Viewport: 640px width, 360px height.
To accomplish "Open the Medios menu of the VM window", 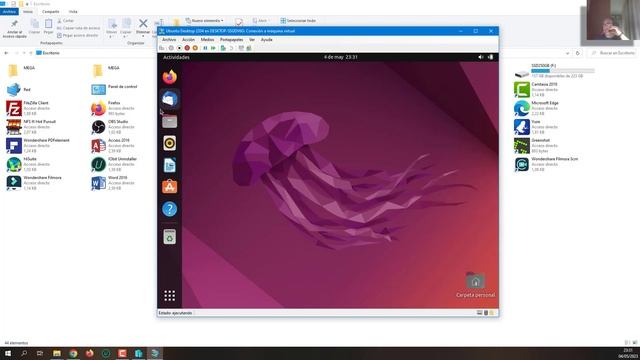I will click(207, 40).
